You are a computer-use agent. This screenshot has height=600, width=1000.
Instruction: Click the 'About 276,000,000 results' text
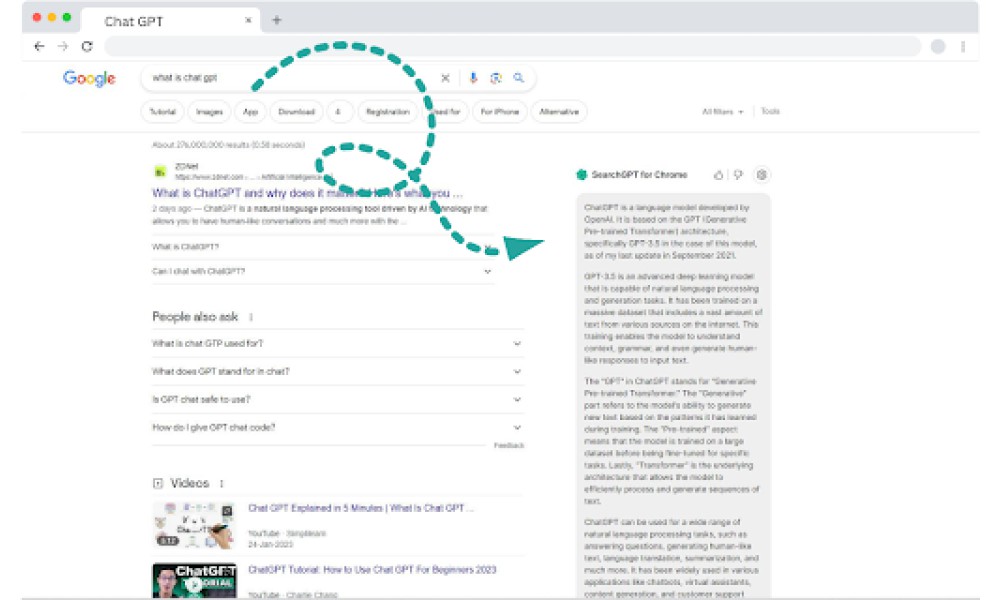(228, 145)
